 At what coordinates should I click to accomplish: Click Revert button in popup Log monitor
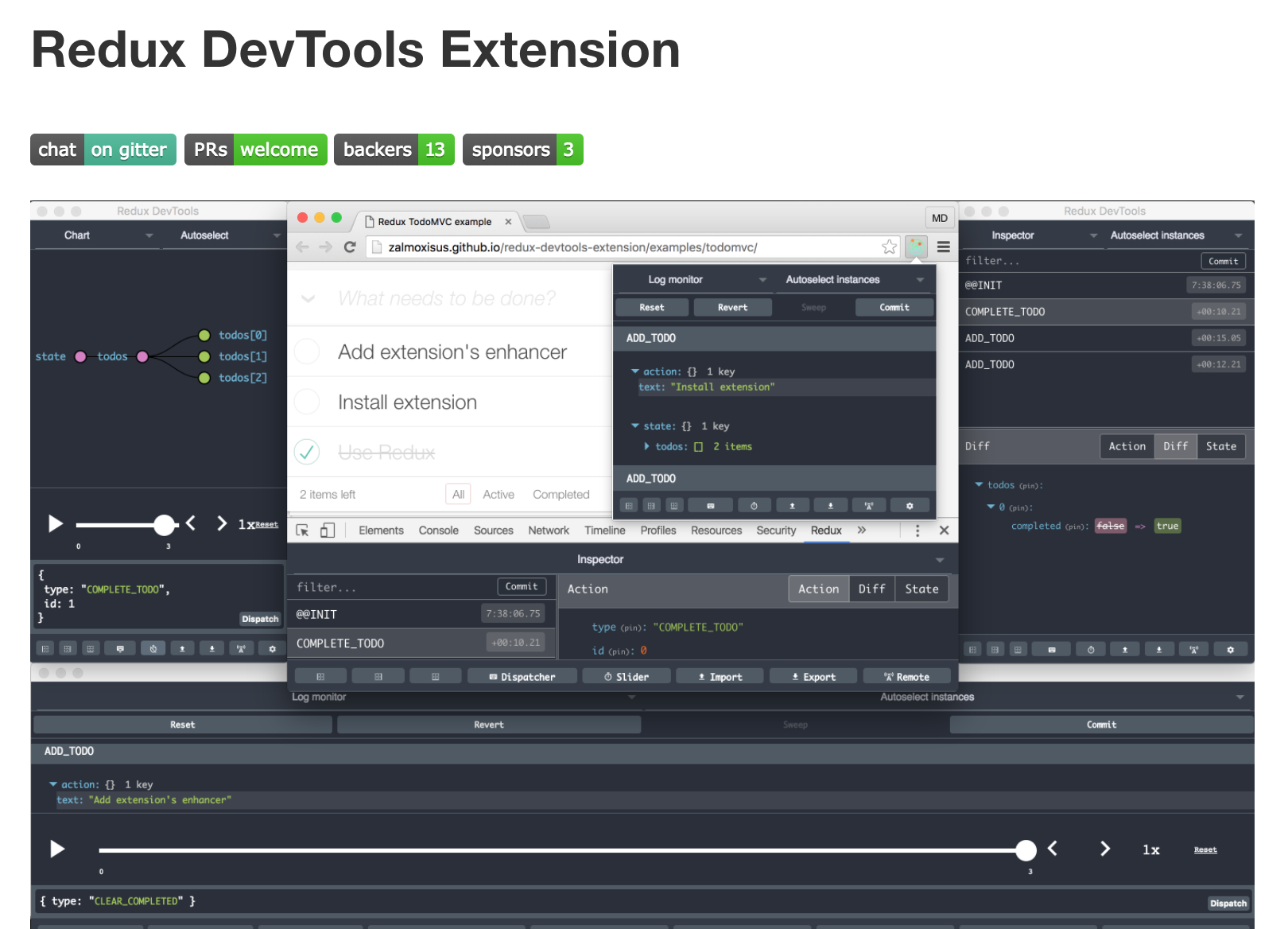(732, 307)
